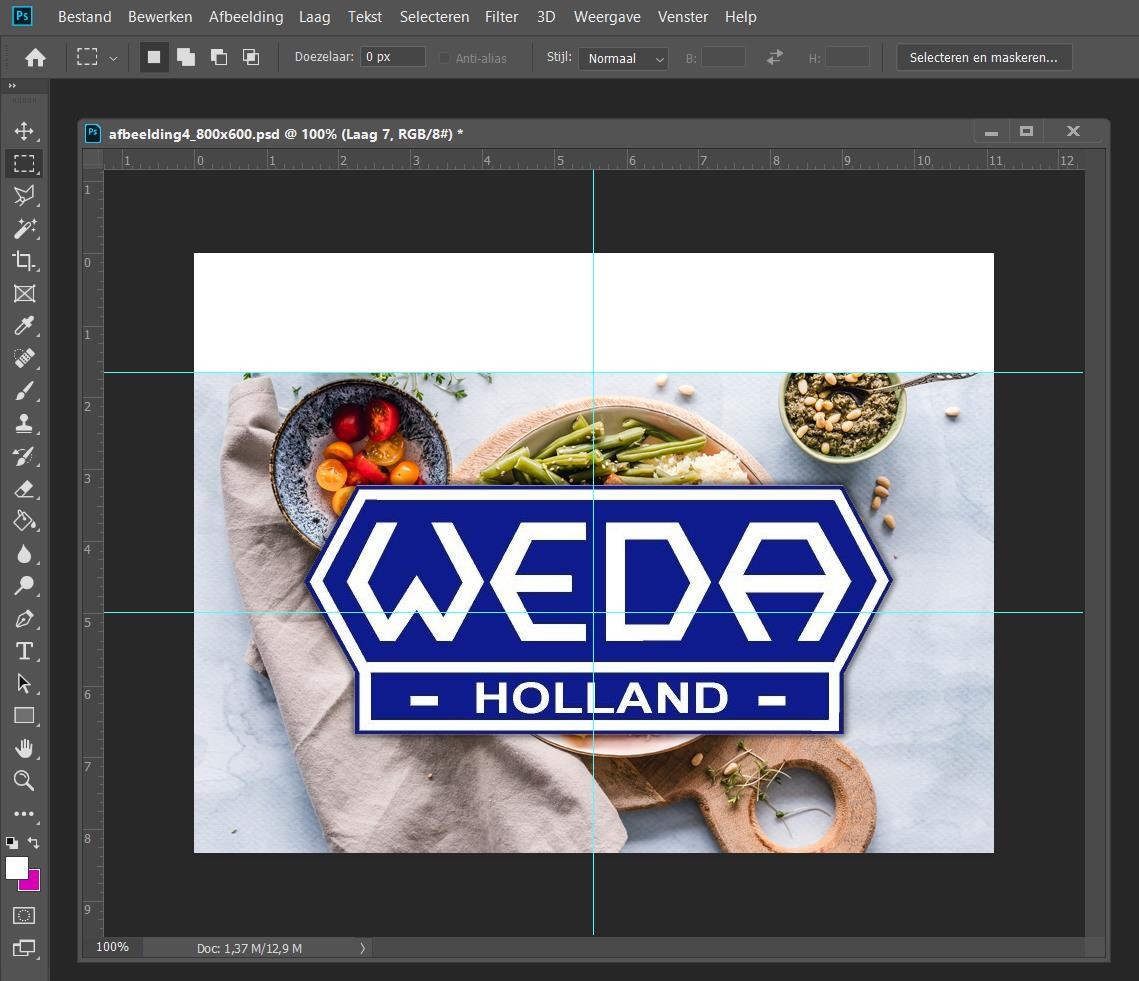Activate the Pen tool
The image size is (1139, 981).
pos(24,618)
